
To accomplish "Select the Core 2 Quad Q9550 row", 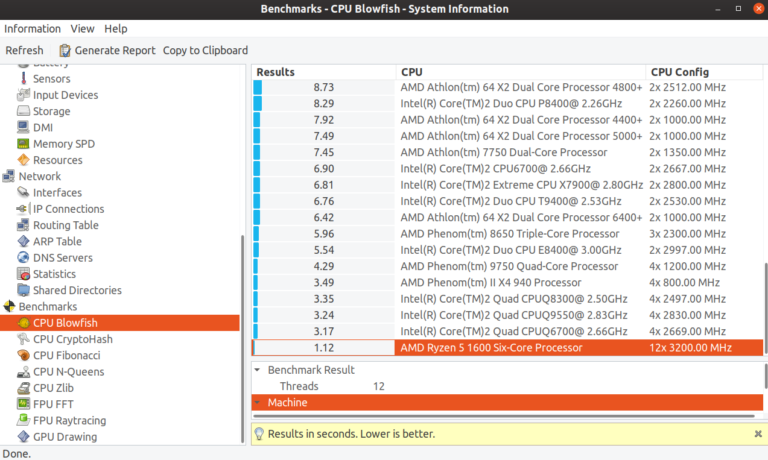I will click(507, 315).
